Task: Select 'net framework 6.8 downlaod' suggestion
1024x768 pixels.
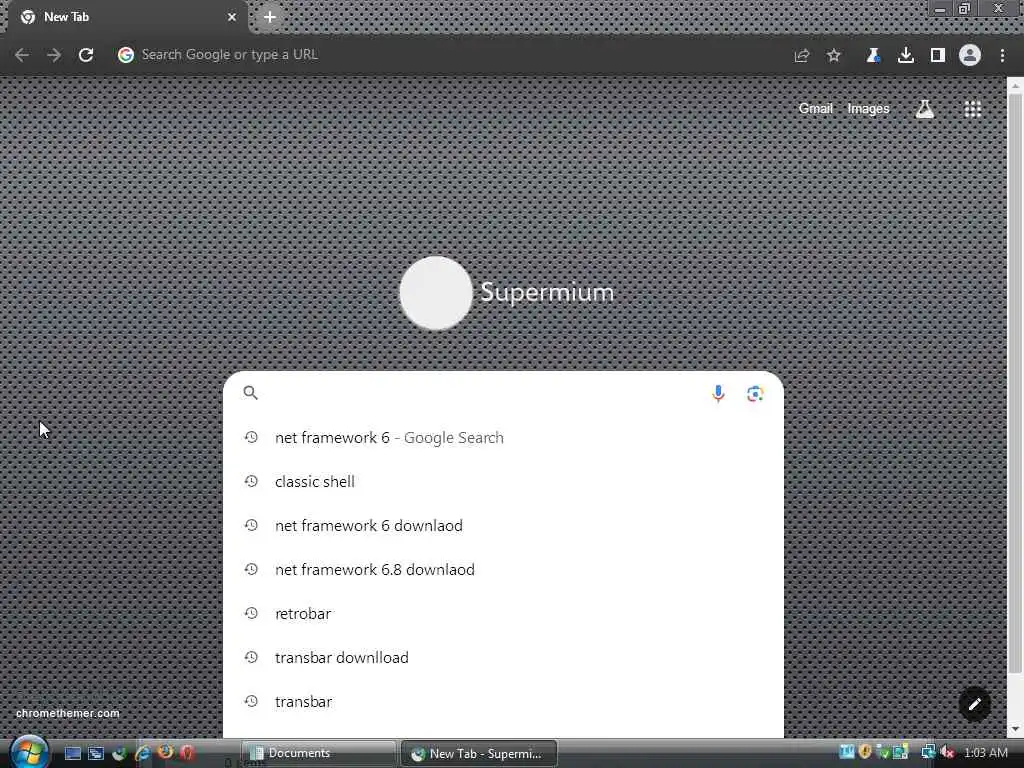Action: [503, 569]
